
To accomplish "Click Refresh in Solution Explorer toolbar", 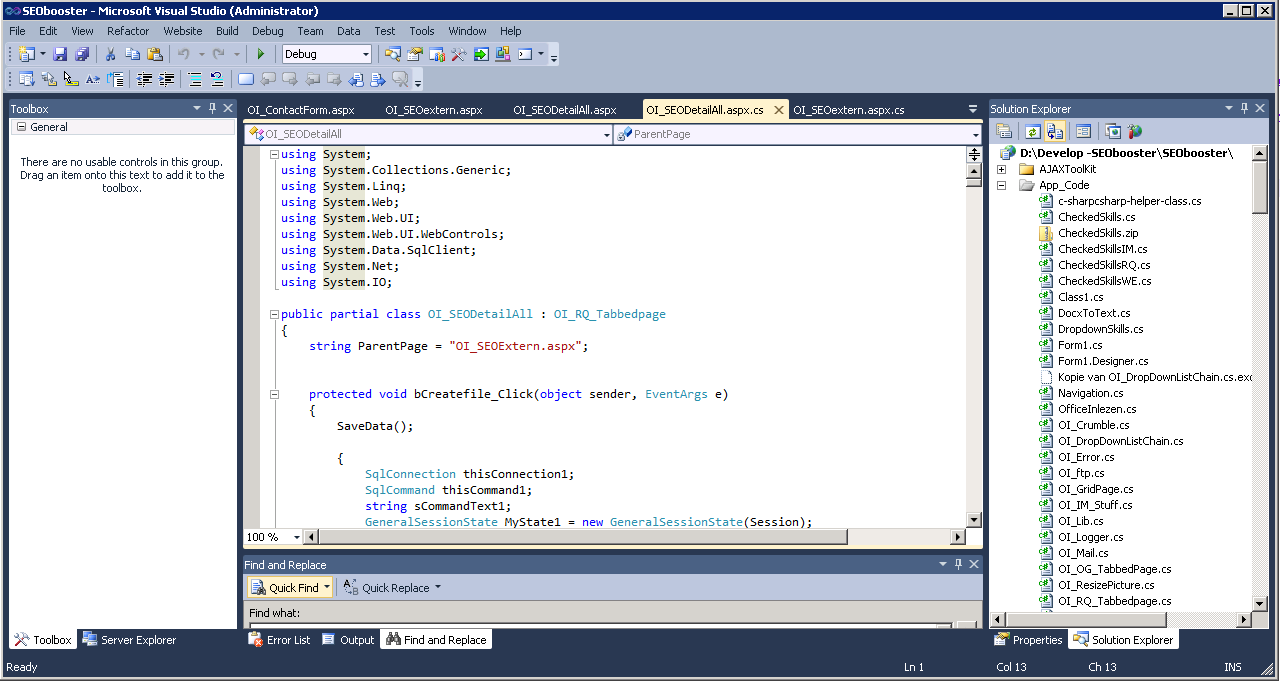I will click(x=1031, y=131).
